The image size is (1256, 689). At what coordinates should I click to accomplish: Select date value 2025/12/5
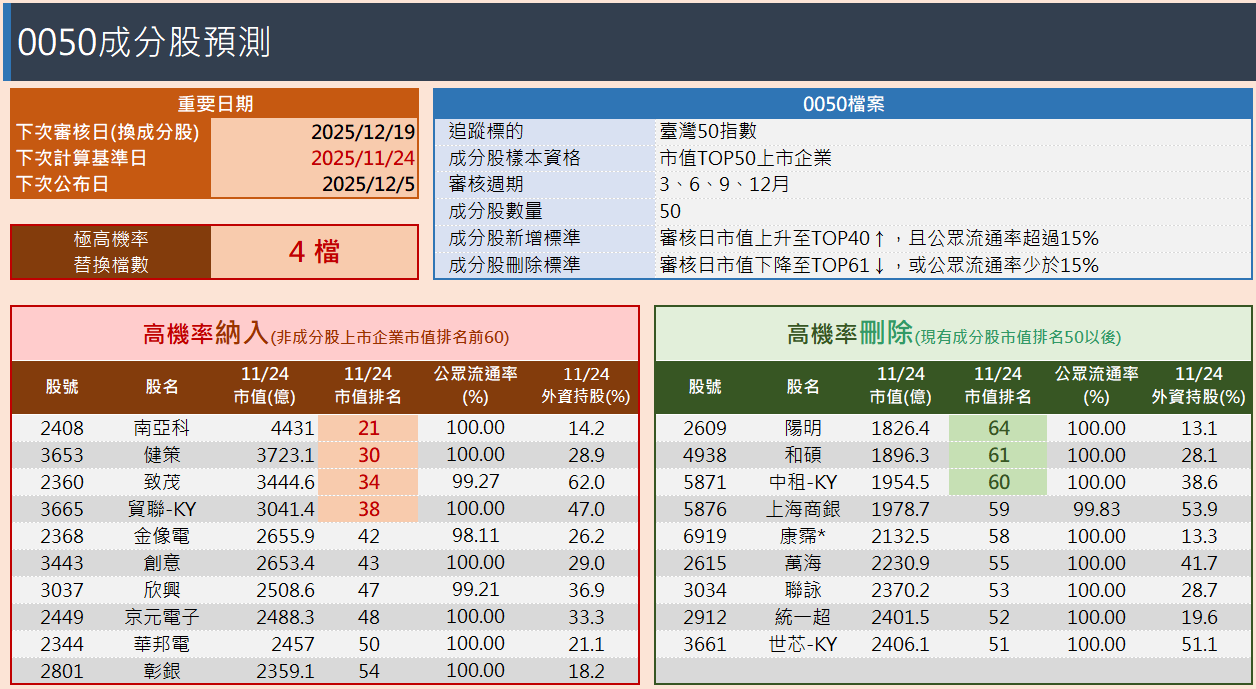coord(369,184)
